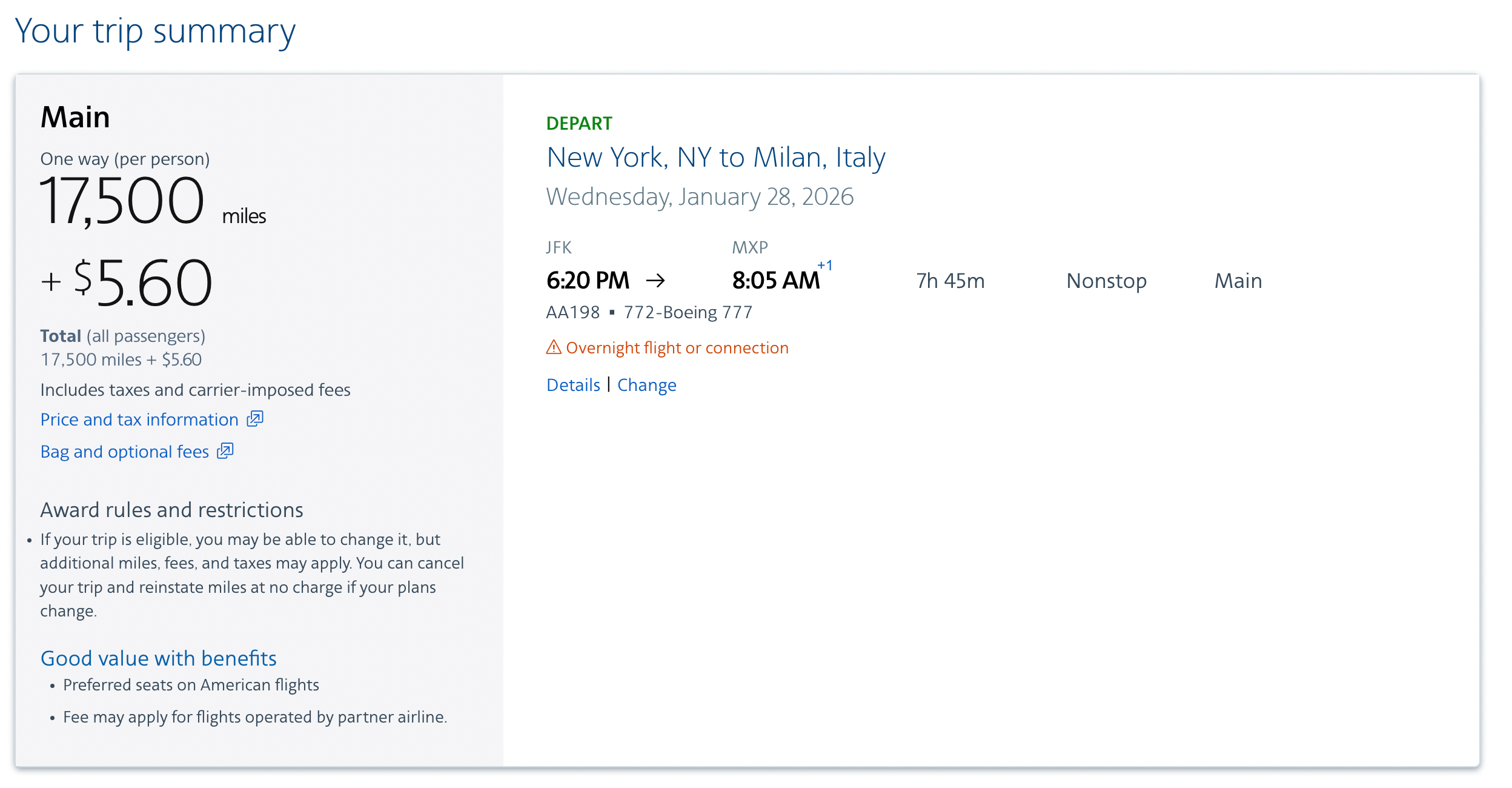This screenshot has height=788, width=1512.
Task: Click the AA198 flight number
Action: point(572,312)
